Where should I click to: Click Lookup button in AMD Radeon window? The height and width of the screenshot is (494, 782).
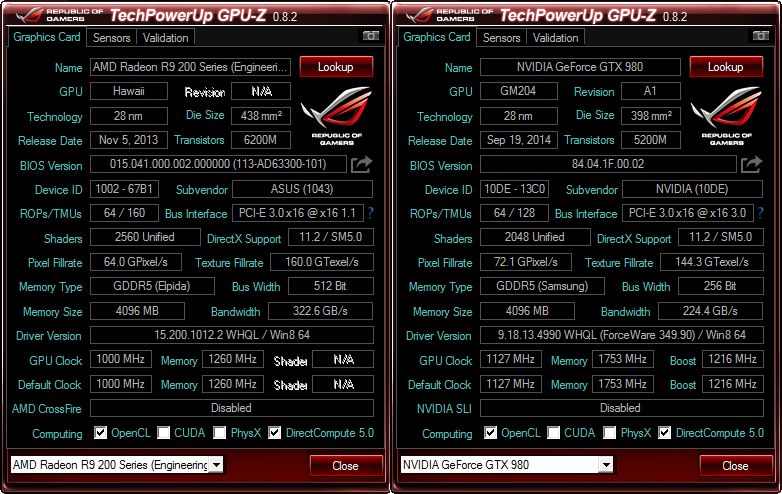pos(336,67)
